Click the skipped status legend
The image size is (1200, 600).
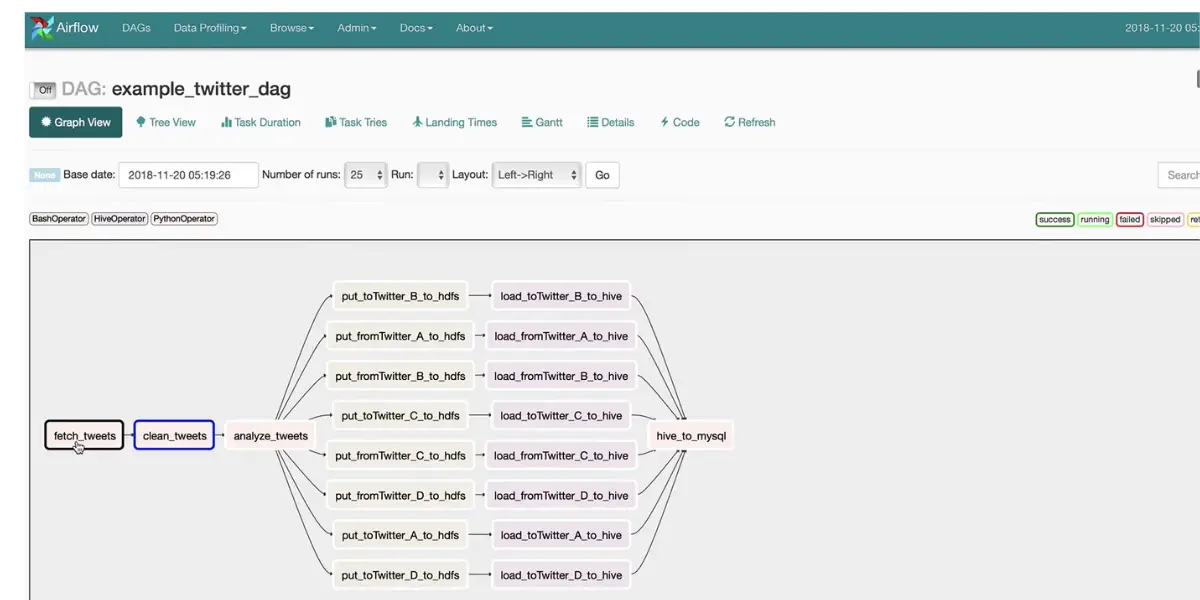pos(1165,219)
